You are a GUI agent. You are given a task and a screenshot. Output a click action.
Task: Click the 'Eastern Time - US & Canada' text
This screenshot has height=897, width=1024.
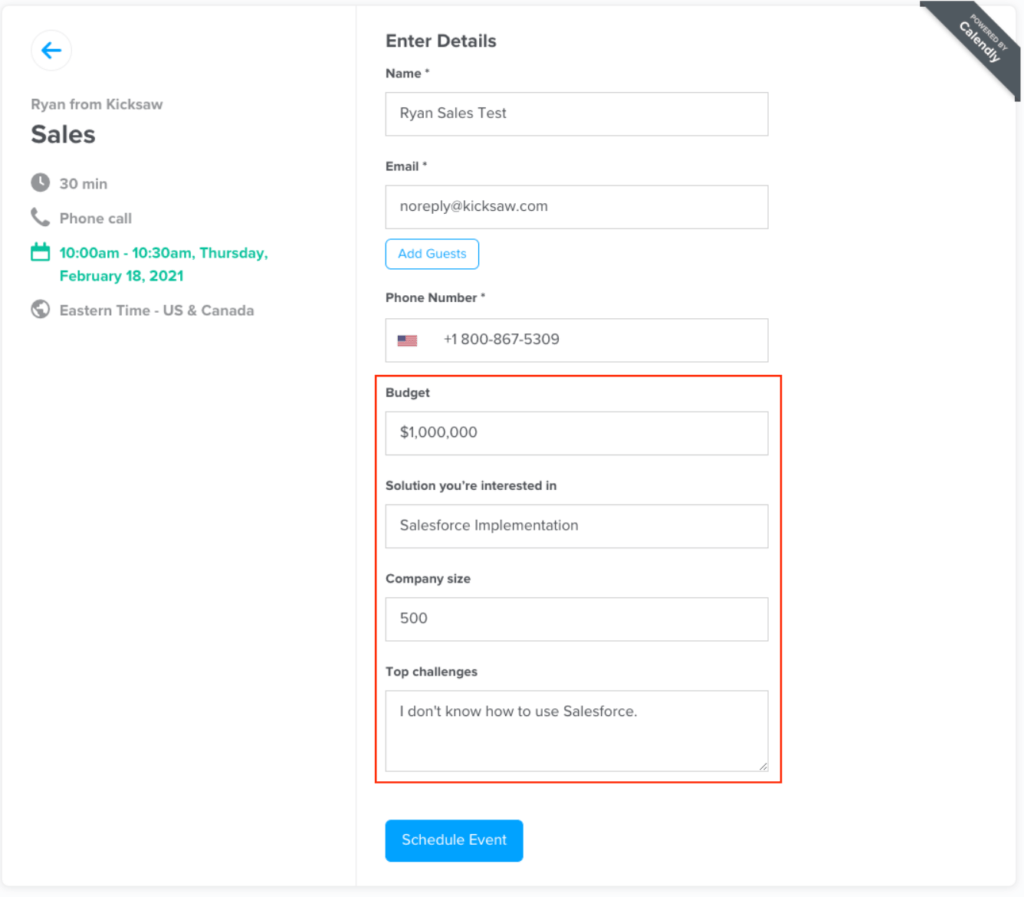click(157, 311)
